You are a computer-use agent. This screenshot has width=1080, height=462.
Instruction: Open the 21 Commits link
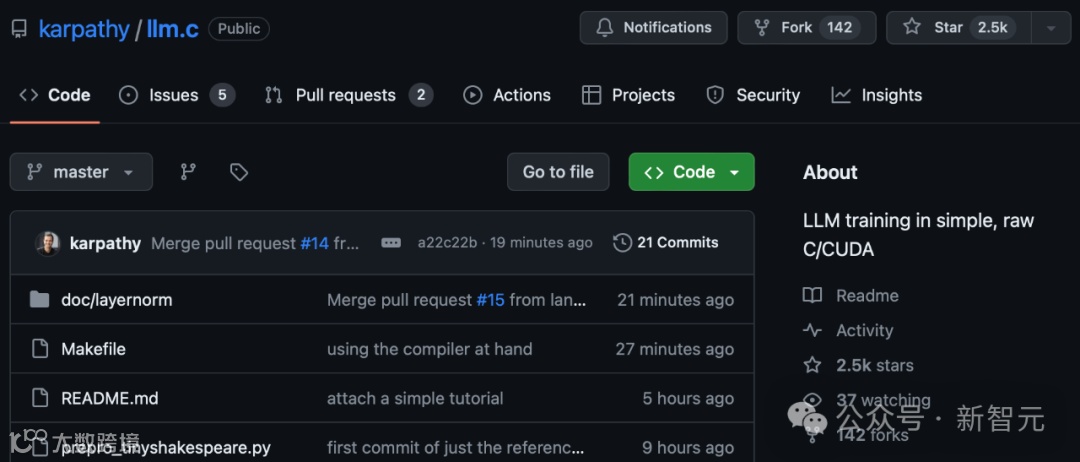[666, 243]
